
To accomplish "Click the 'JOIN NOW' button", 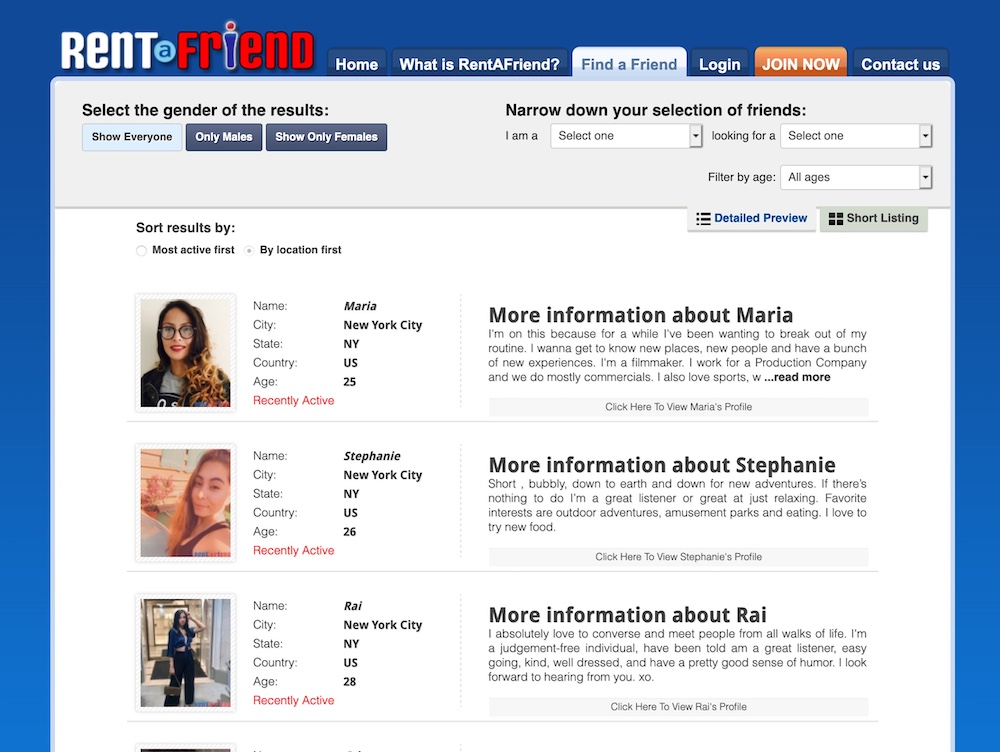I will point(800,61).
